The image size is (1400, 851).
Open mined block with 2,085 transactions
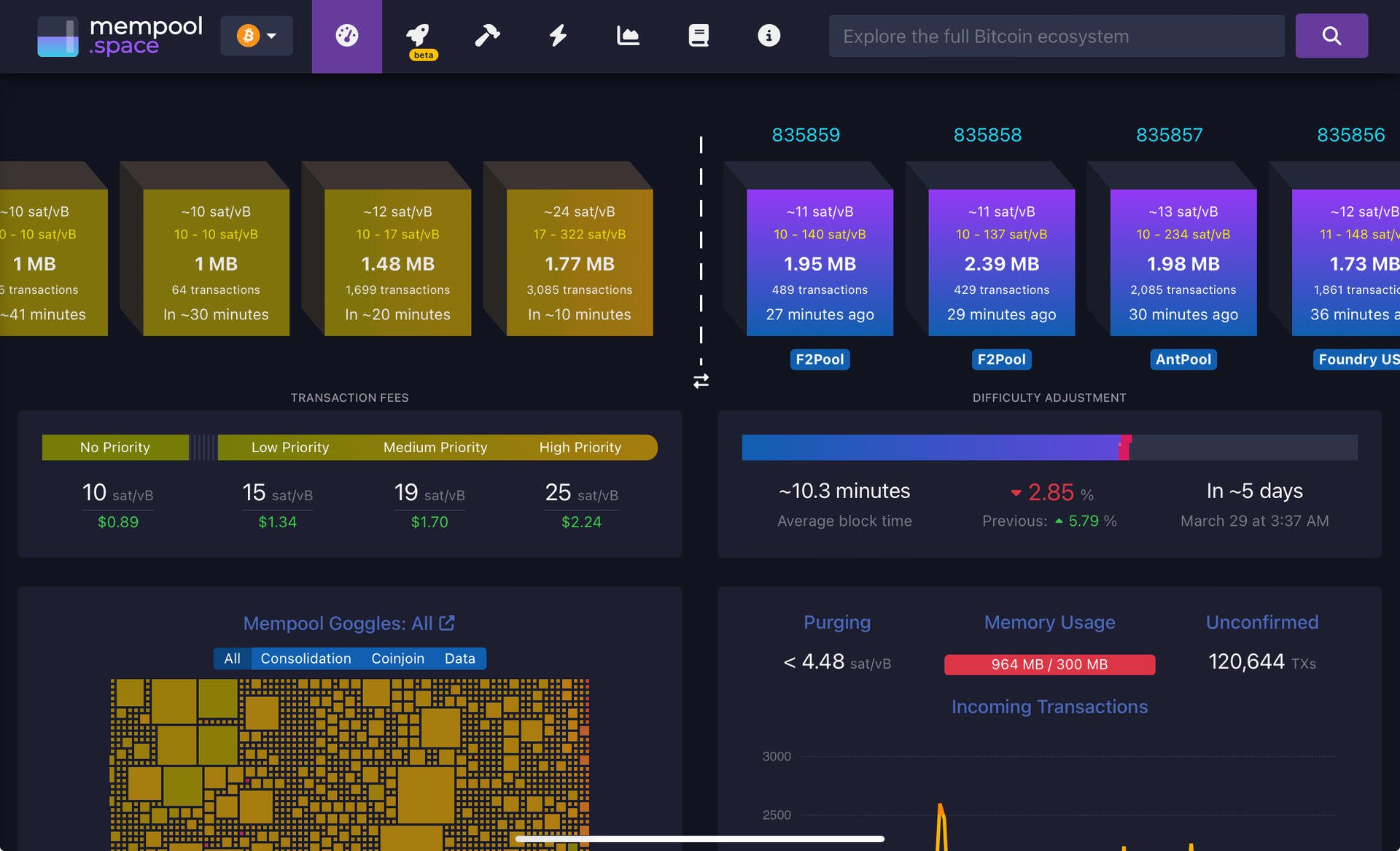[1183, 263]
